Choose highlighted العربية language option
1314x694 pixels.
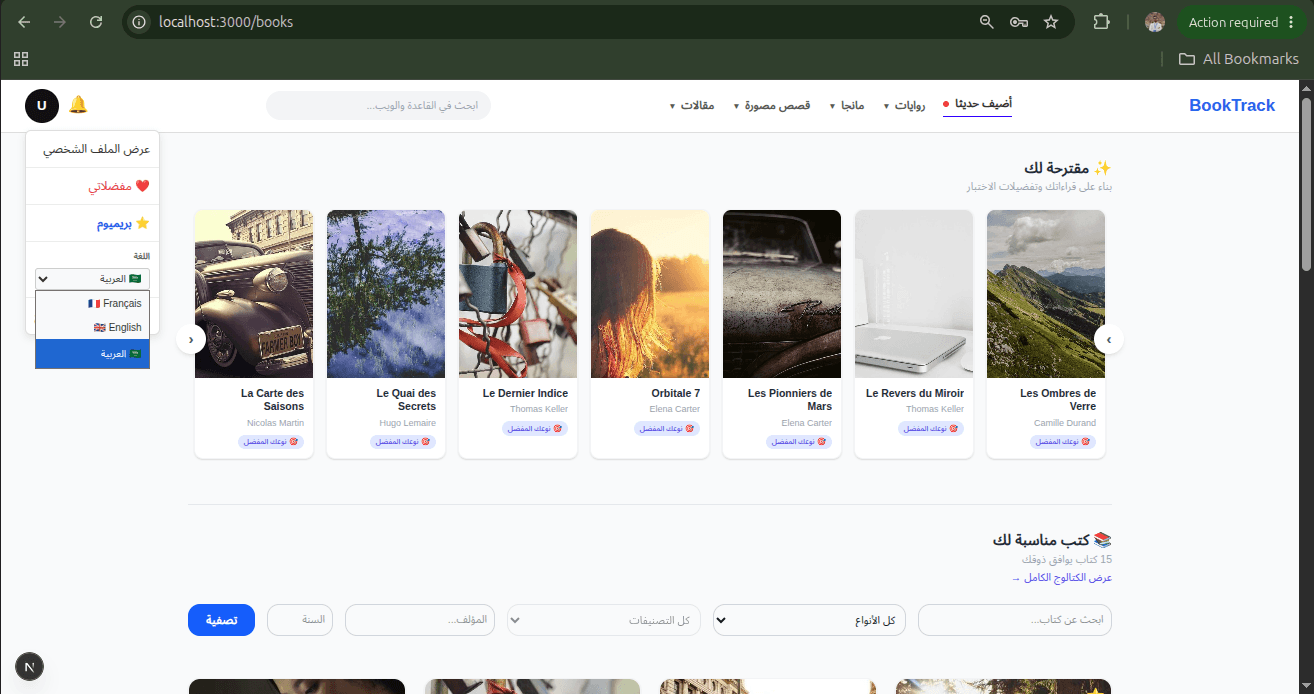click(92, 354)
